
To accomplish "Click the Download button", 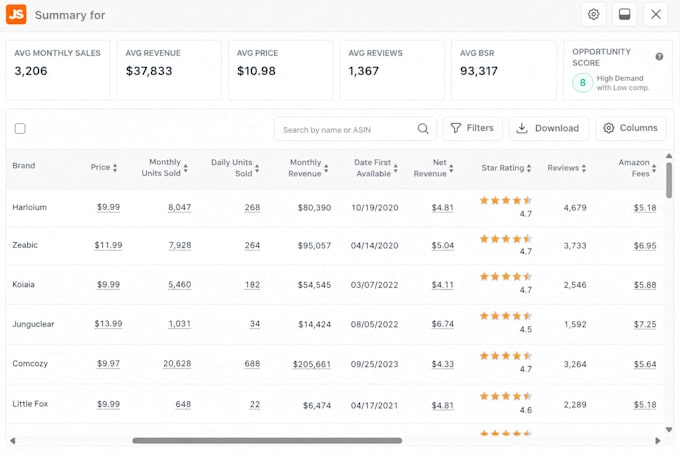I will [x=549, y=128].
